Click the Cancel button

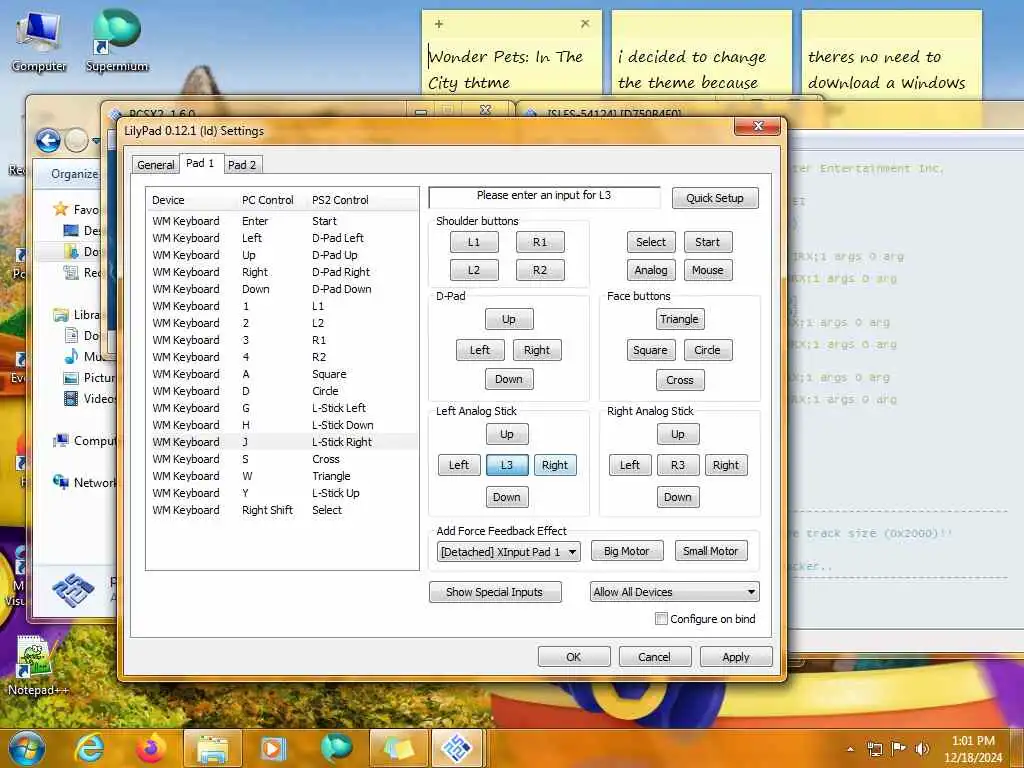[654, 657]
